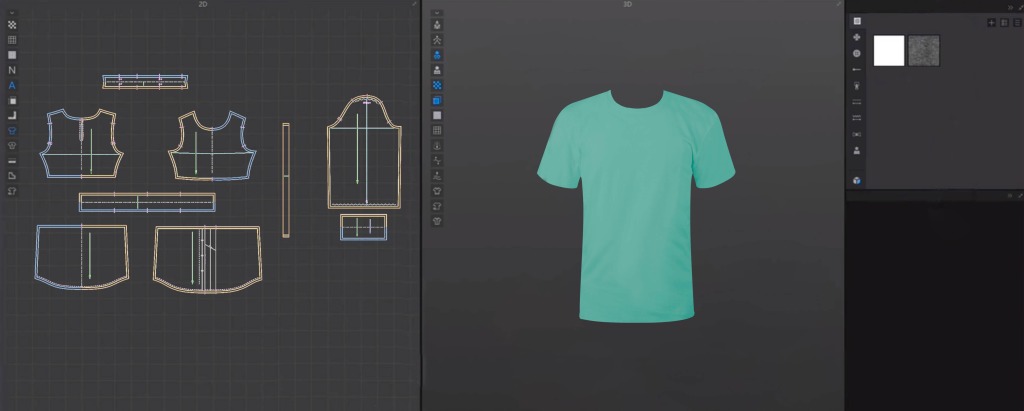Select the long horizontal waistband pattern piece
Image resolution: width=1024 pixels, height=411 pixels.
(147, 203)
